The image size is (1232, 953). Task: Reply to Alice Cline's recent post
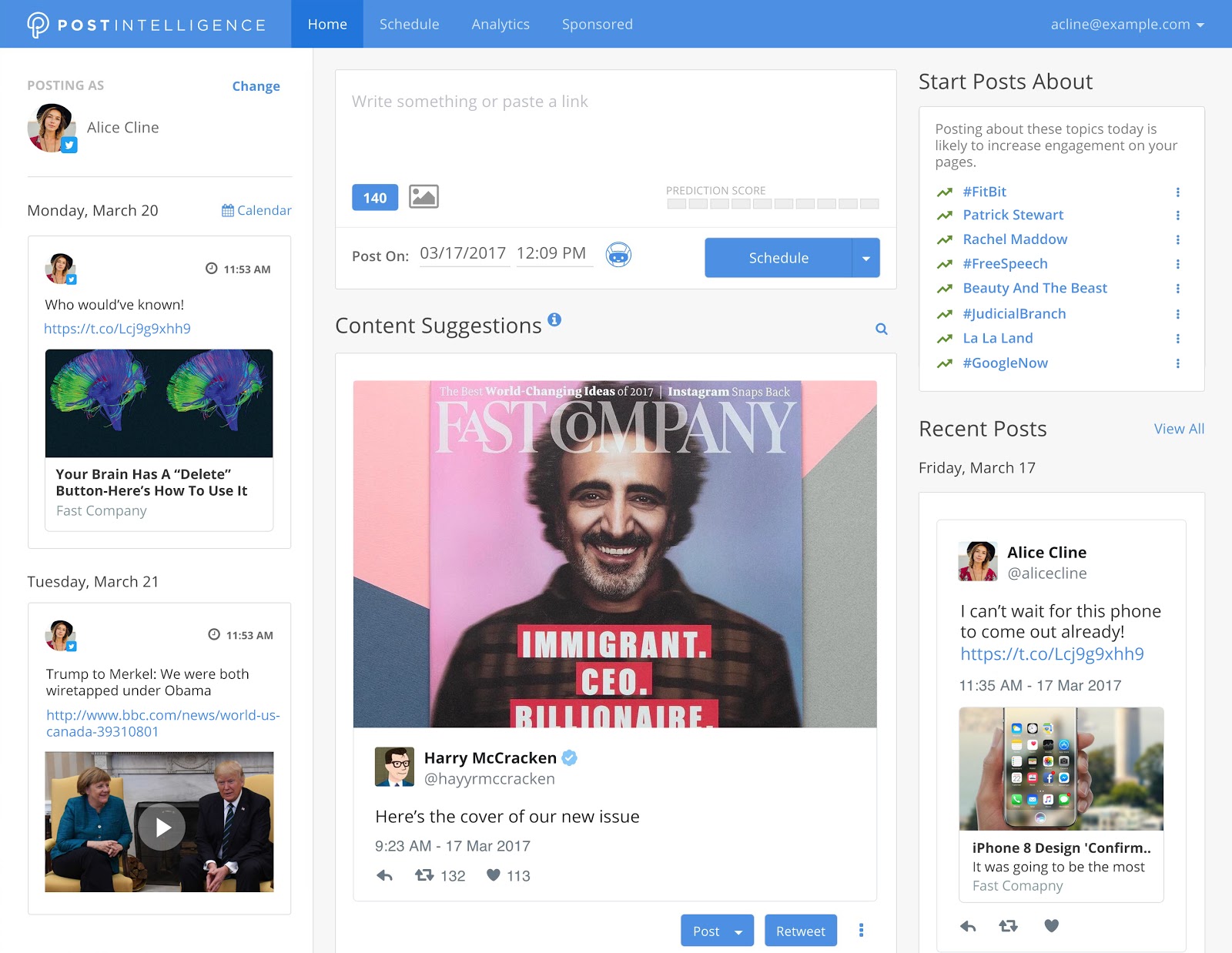[968, 926]
